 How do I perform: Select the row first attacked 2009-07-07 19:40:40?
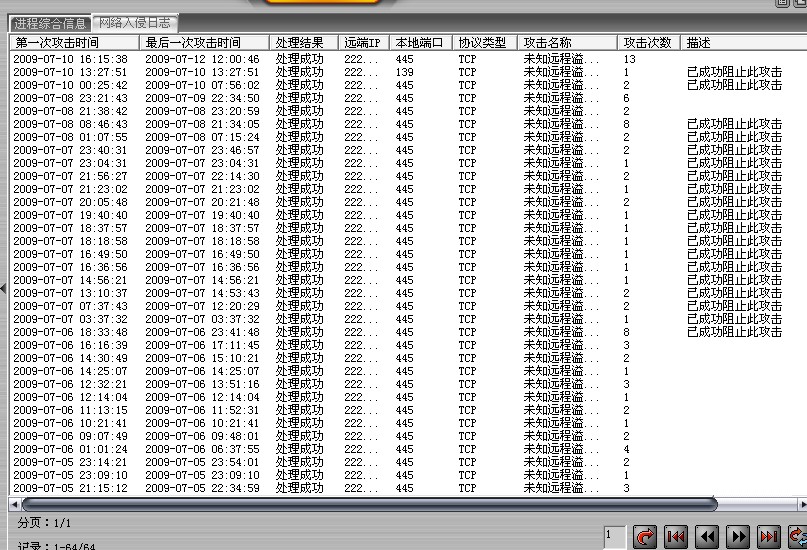408,215
